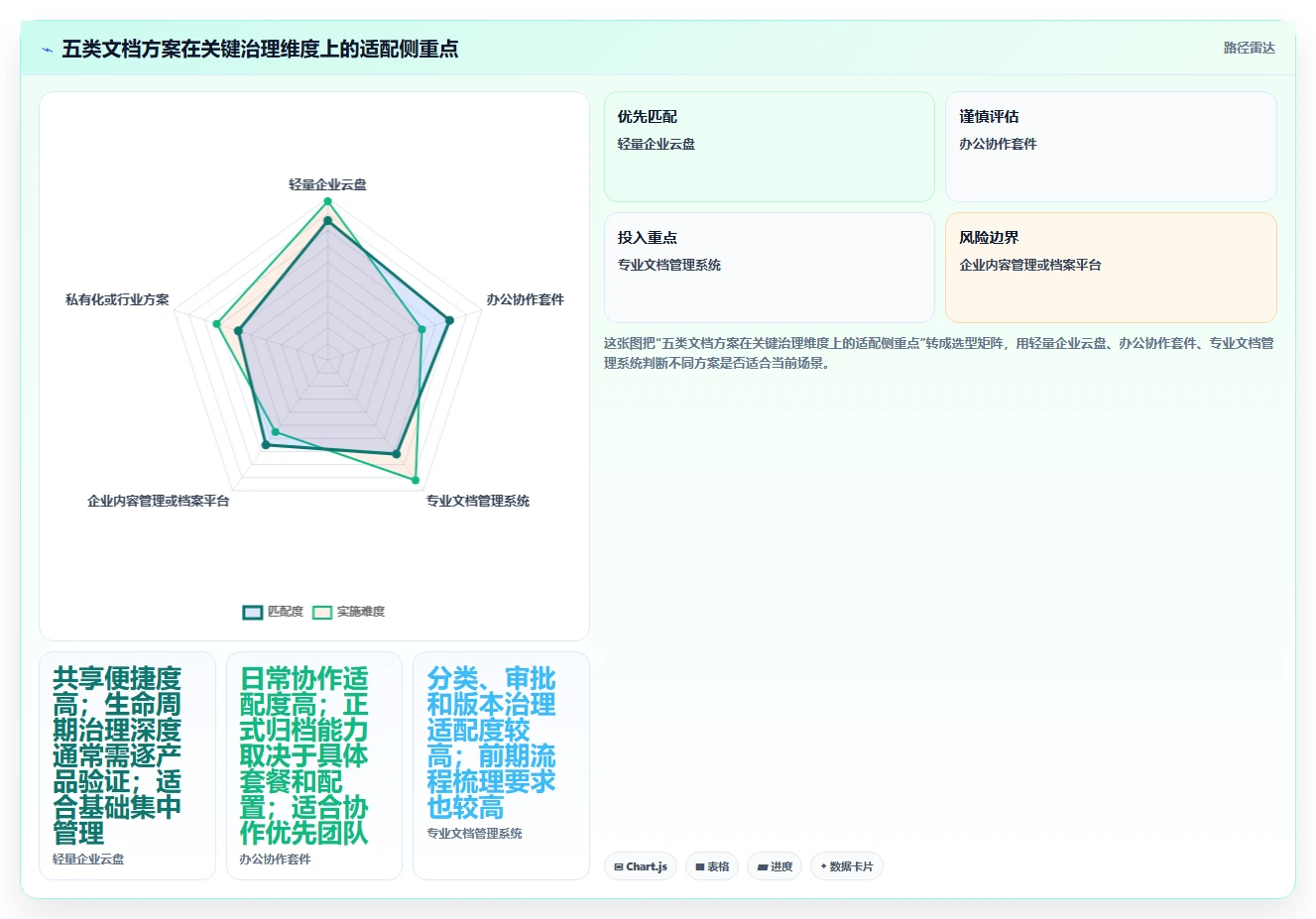The image size is (1316, 919).
Task: Click 专业文档管理系统 caption under the third summary card
Action: (474, 834)
